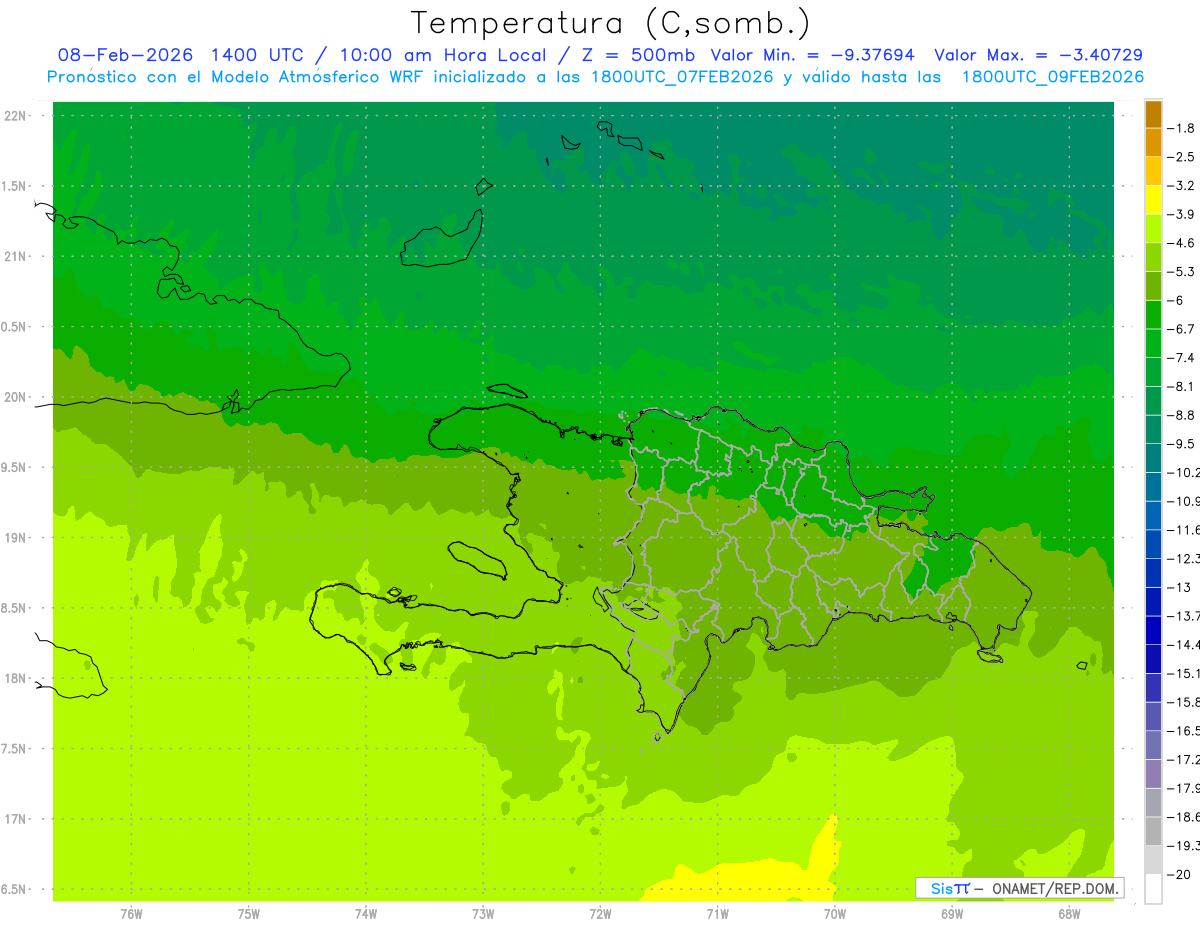
Task: Click the "71W" longitude label
Action: pos(717,914)
